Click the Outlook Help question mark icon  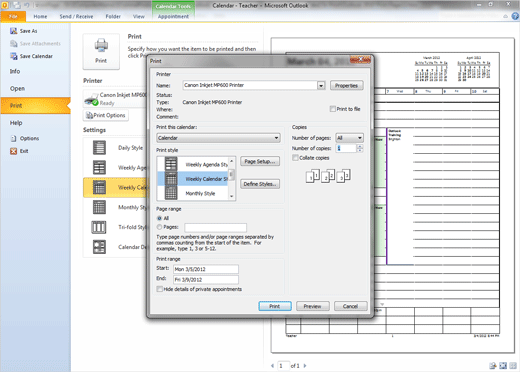[x=515, y=16]
